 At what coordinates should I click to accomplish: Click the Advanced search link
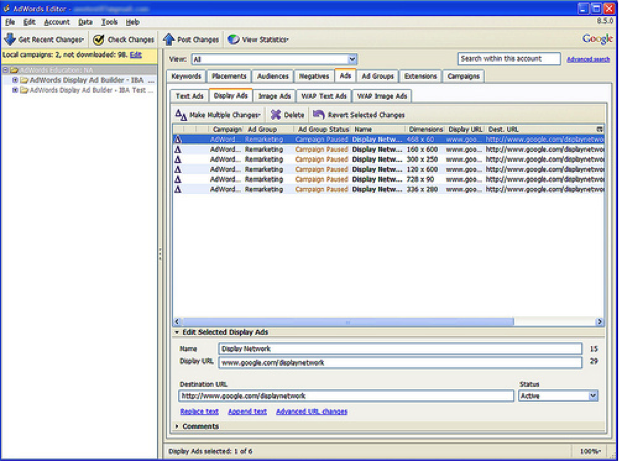[x=588, y=59]
